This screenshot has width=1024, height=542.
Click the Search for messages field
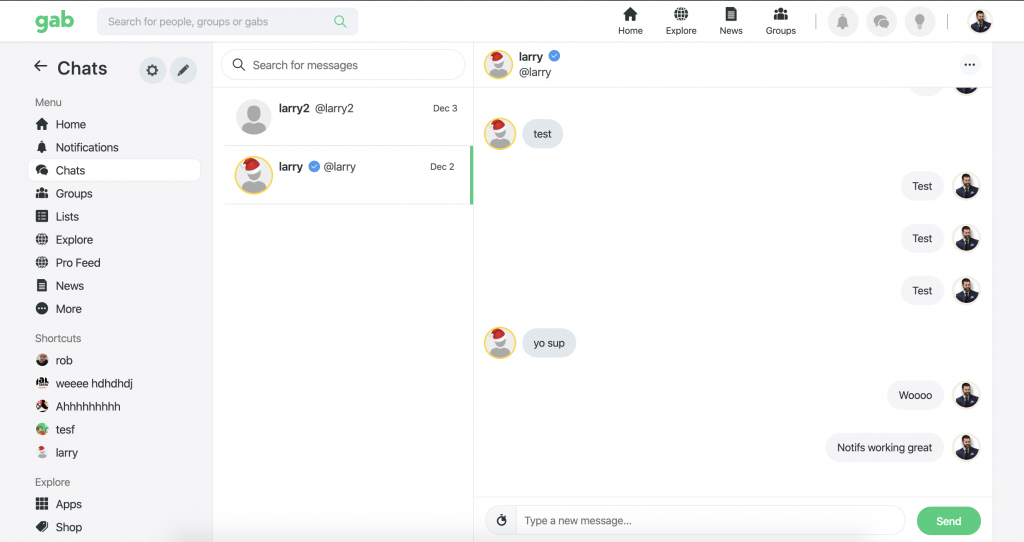(x=344, y=65)
